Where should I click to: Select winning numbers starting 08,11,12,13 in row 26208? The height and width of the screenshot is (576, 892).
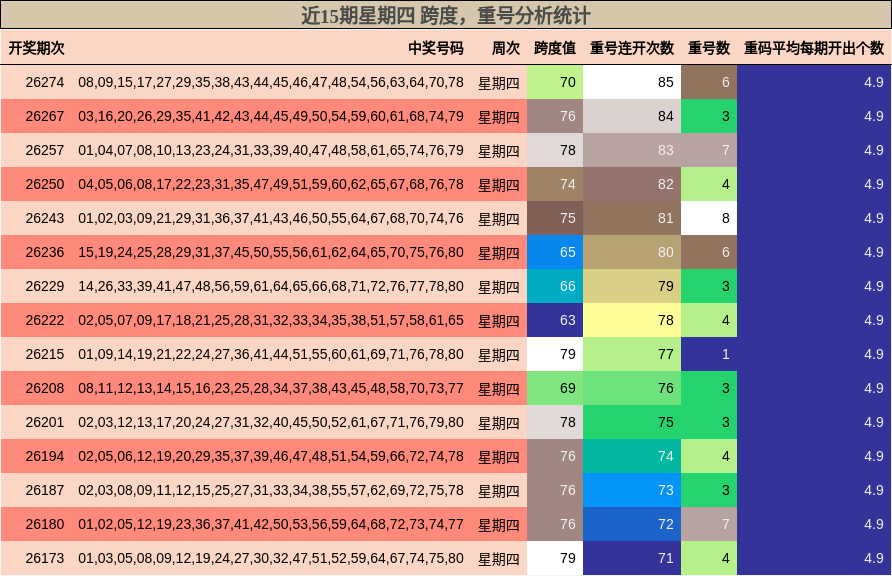pos(271,388)
